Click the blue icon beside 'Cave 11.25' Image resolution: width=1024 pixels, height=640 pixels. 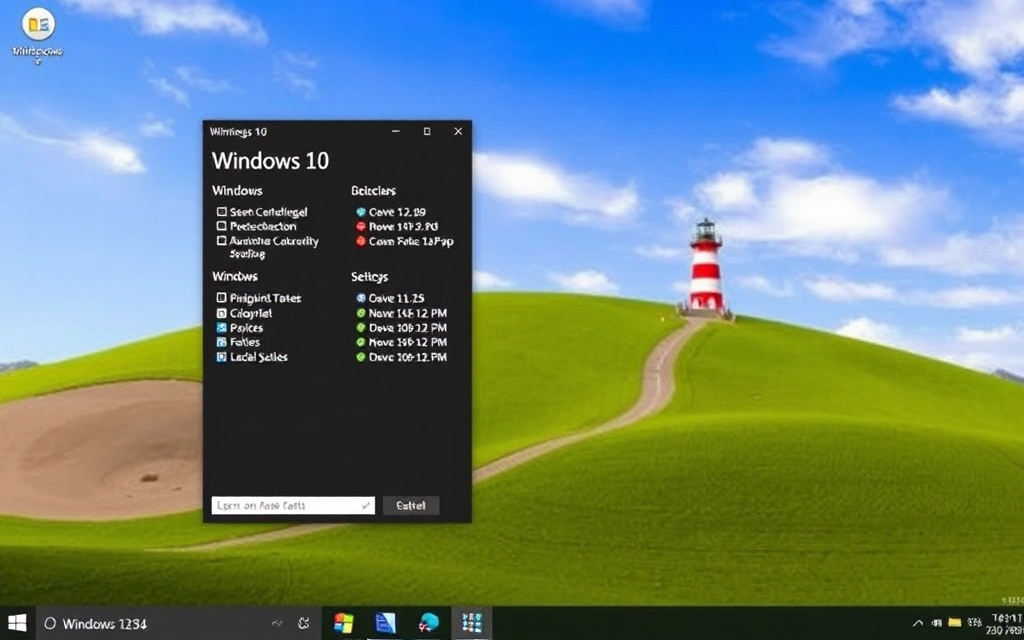[x=360, y=298]
